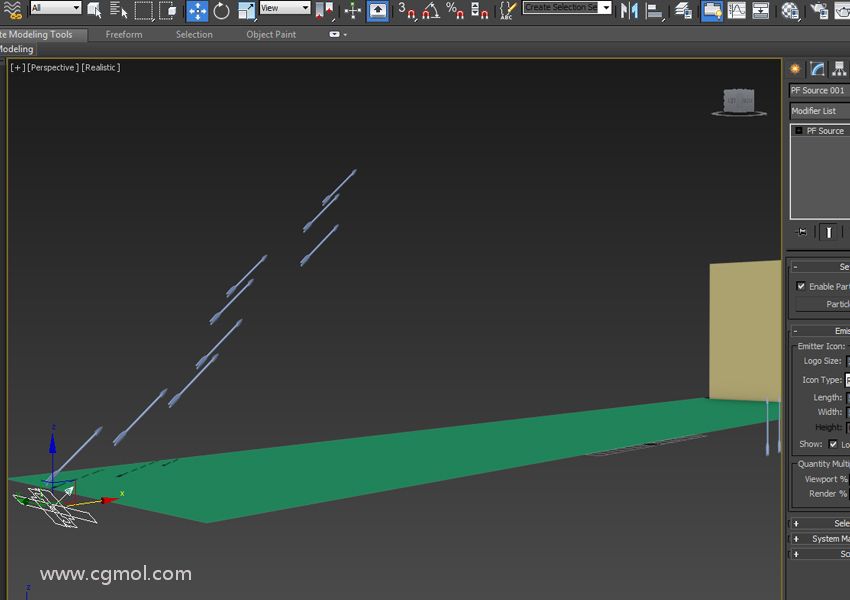Click the Select and Manipulate icon
Screen dimensions: 850x600
click(x=353, y=11)
